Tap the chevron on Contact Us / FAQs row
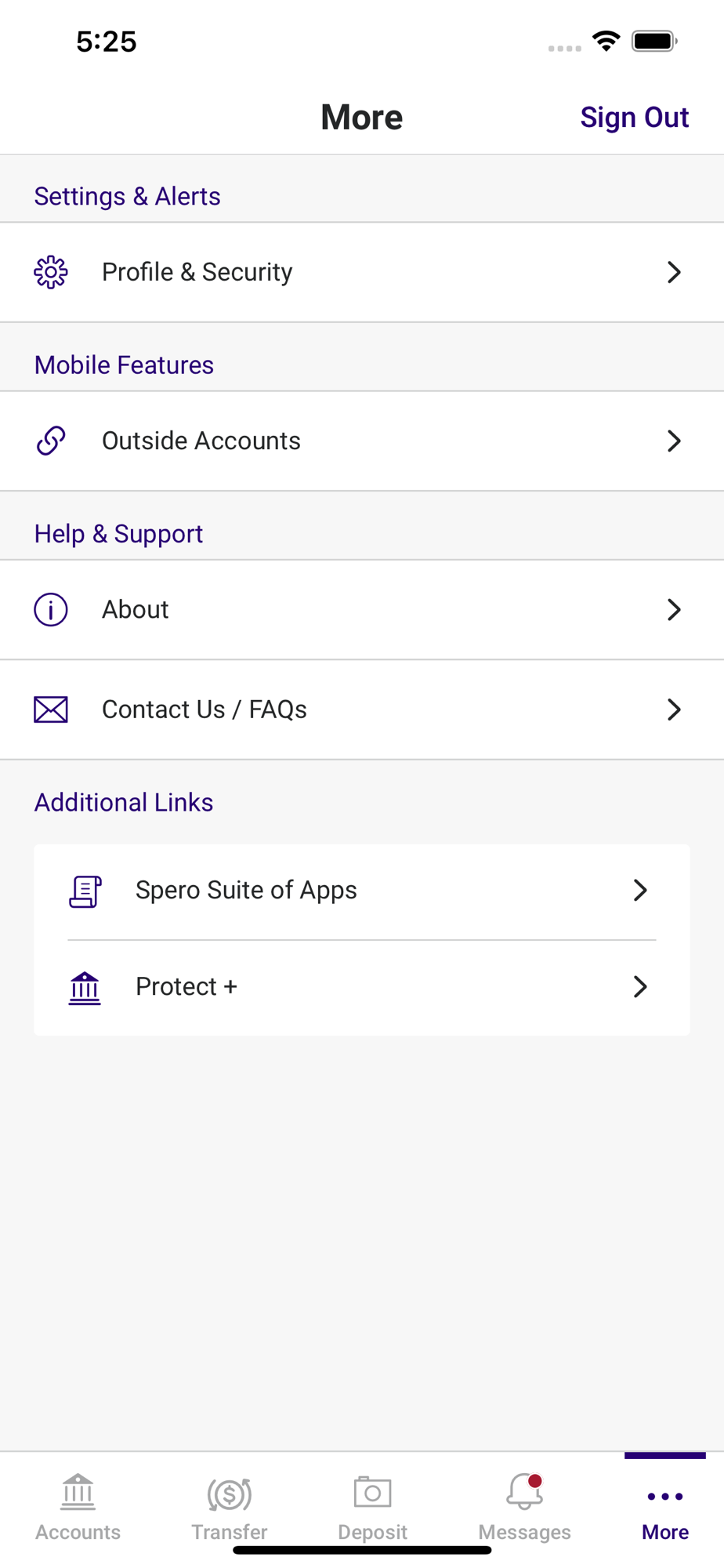 tap(673, 710)
